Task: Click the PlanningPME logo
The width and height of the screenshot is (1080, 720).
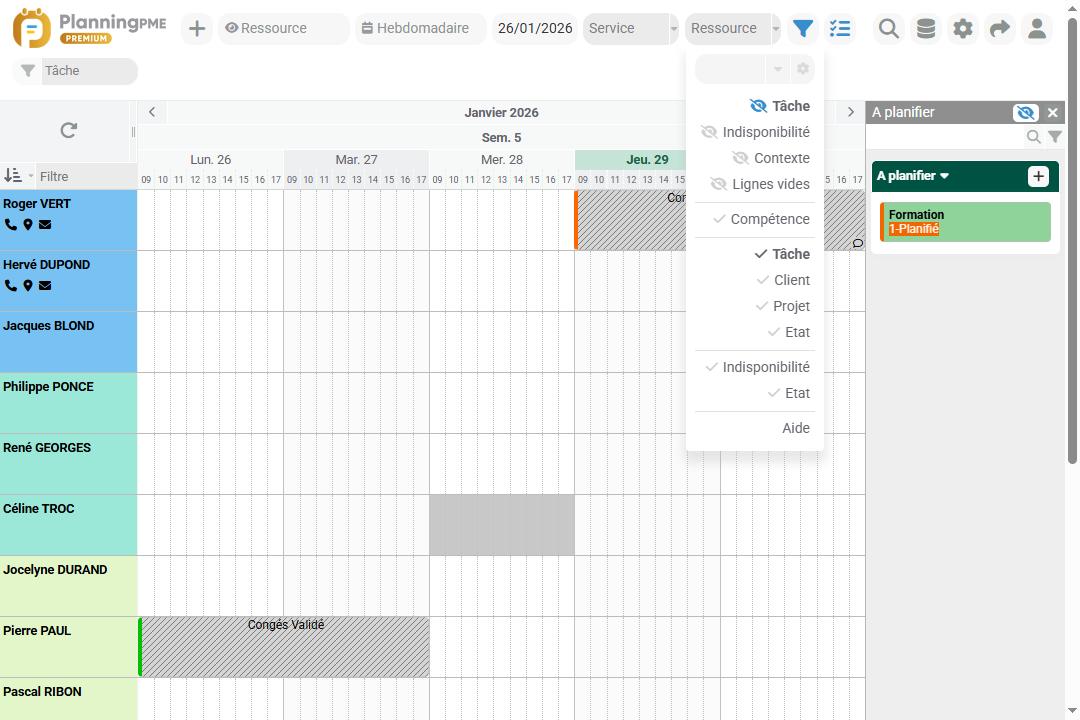Action: pos(90,28)
